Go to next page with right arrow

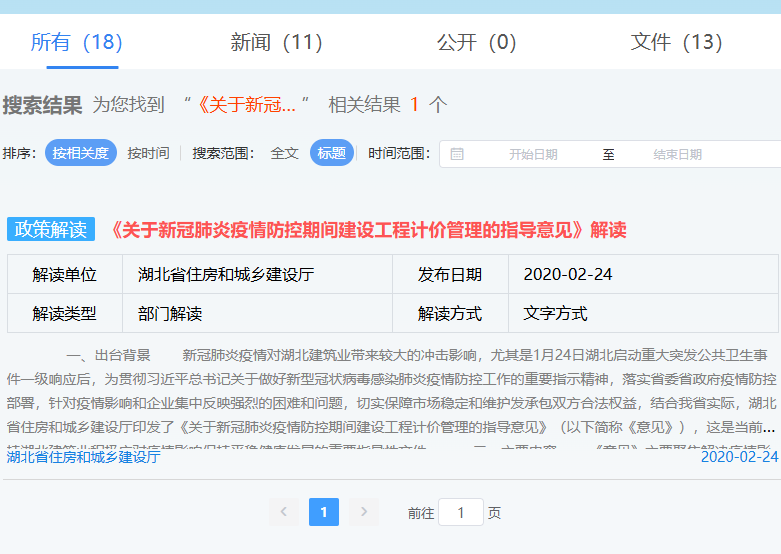click(x=364, y=512)
